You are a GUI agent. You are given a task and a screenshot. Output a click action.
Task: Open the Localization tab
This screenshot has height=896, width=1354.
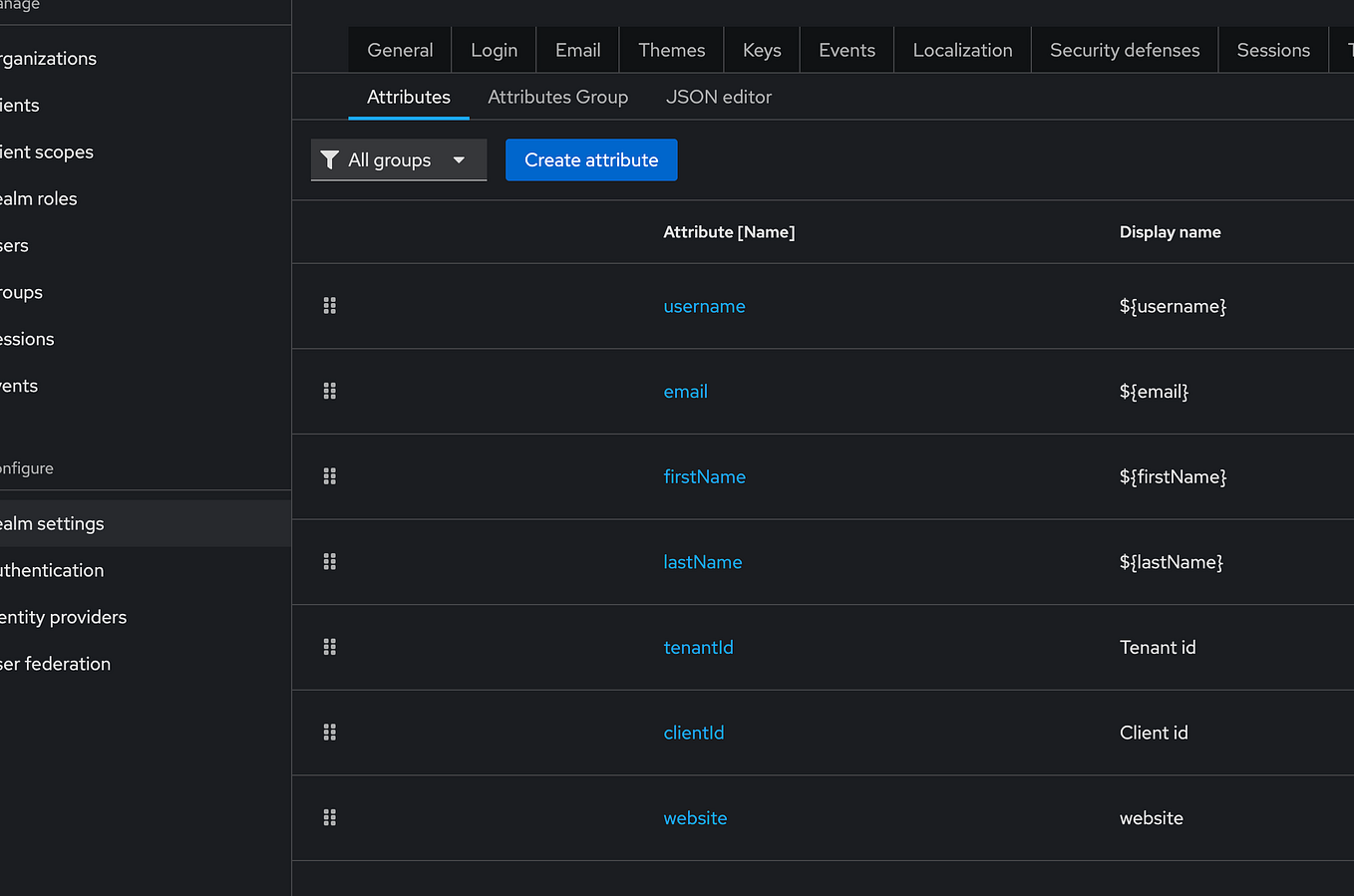(961, 49)
